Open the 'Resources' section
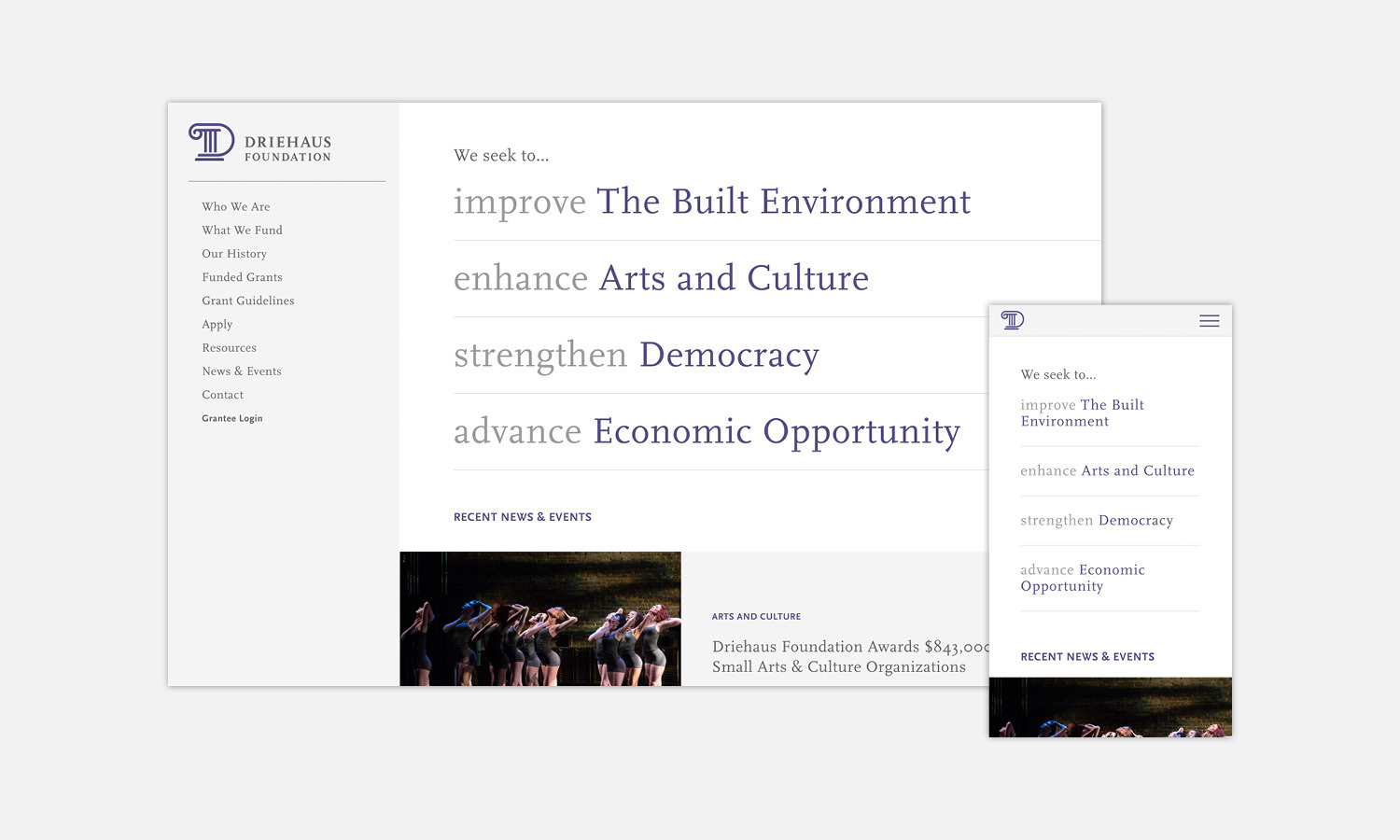Viewport: 1400px width, 840px height. tap(229, 347)
